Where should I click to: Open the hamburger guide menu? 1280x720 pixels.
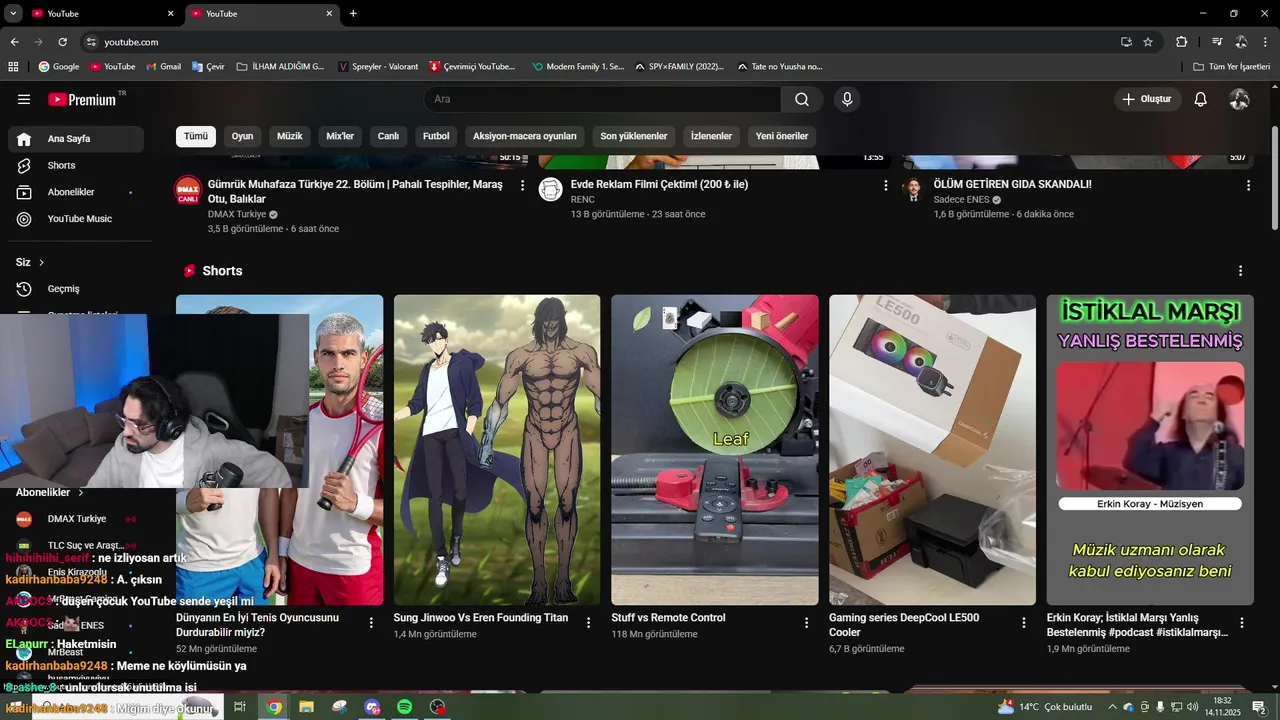[x=24, y=99]
